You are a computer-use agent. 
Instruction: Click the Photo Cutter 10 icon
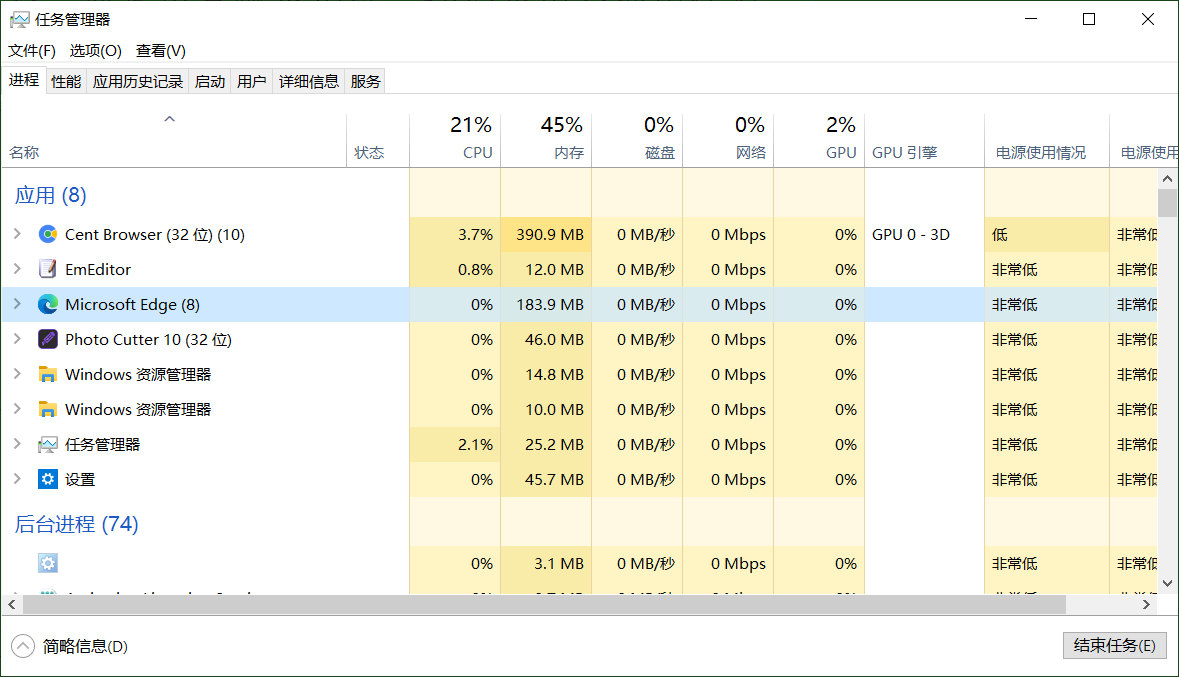pyautogui.click(x=48, y=339)
